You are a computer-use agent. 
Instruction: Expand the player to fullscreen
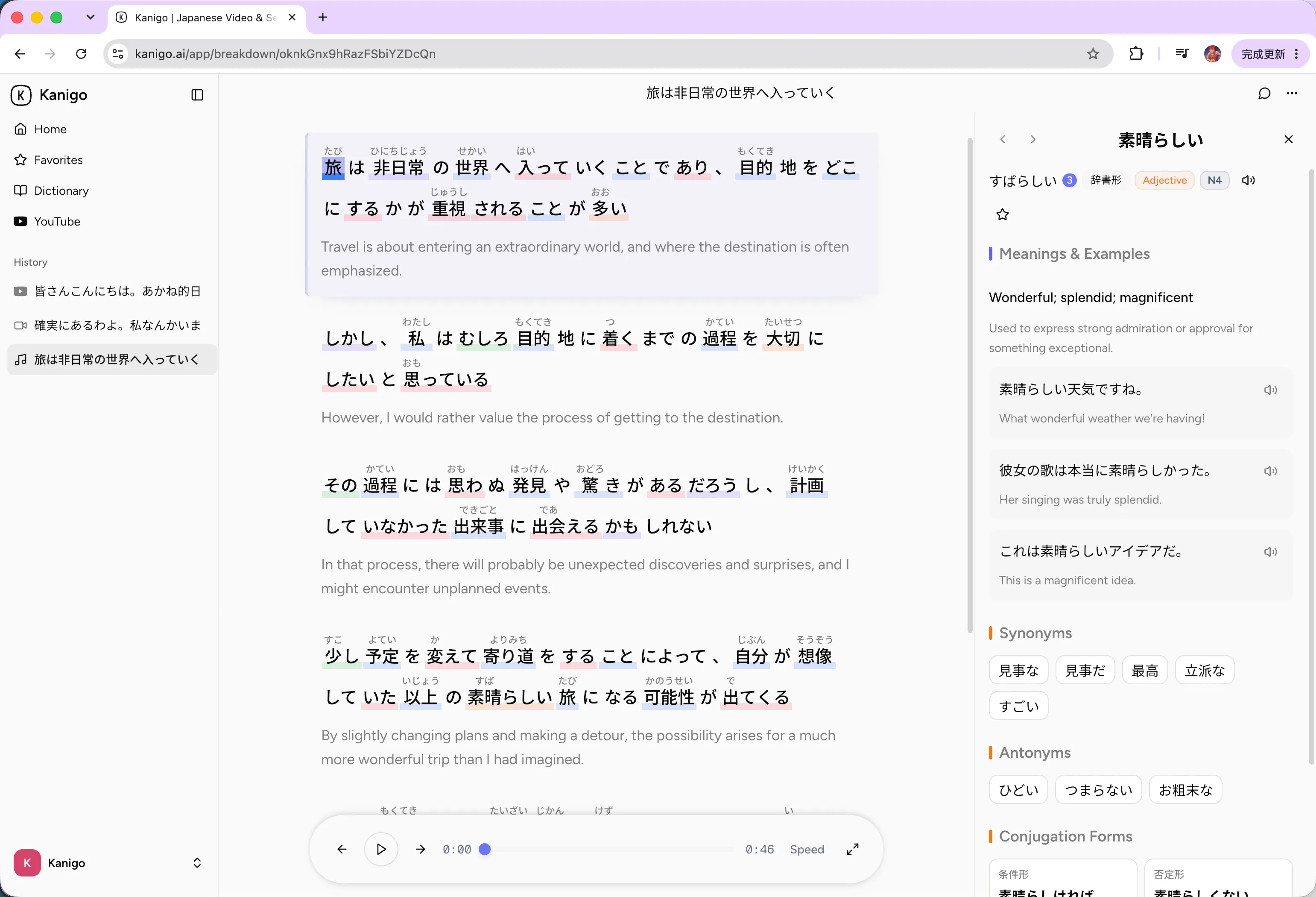click(852, 849)
